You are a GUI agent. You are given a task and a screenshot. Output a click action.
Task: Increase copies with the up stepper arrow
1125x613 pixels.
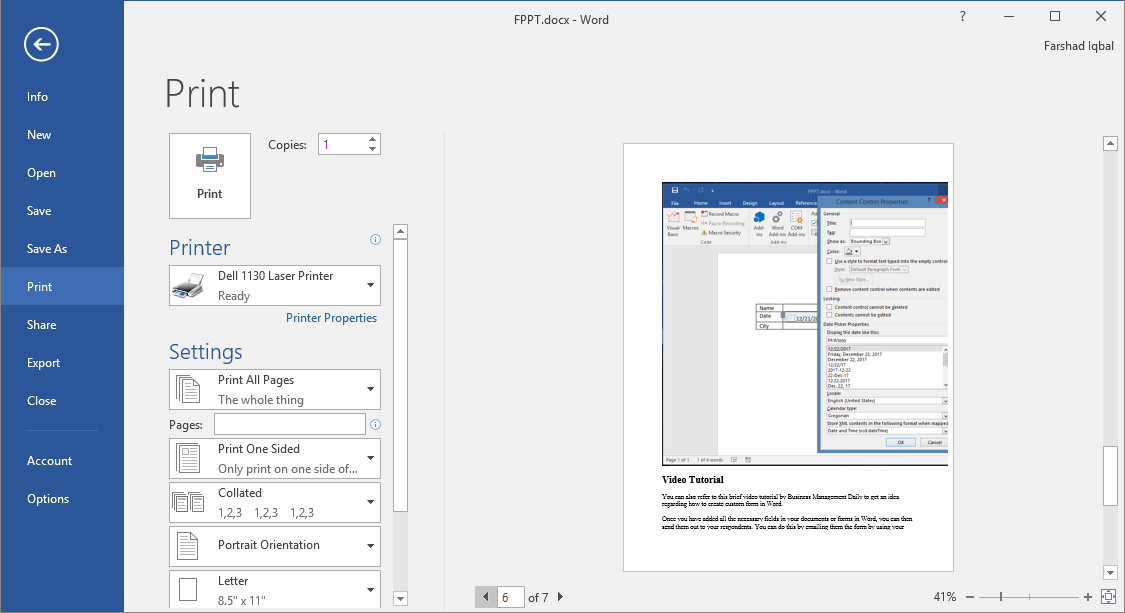[372, 138]
